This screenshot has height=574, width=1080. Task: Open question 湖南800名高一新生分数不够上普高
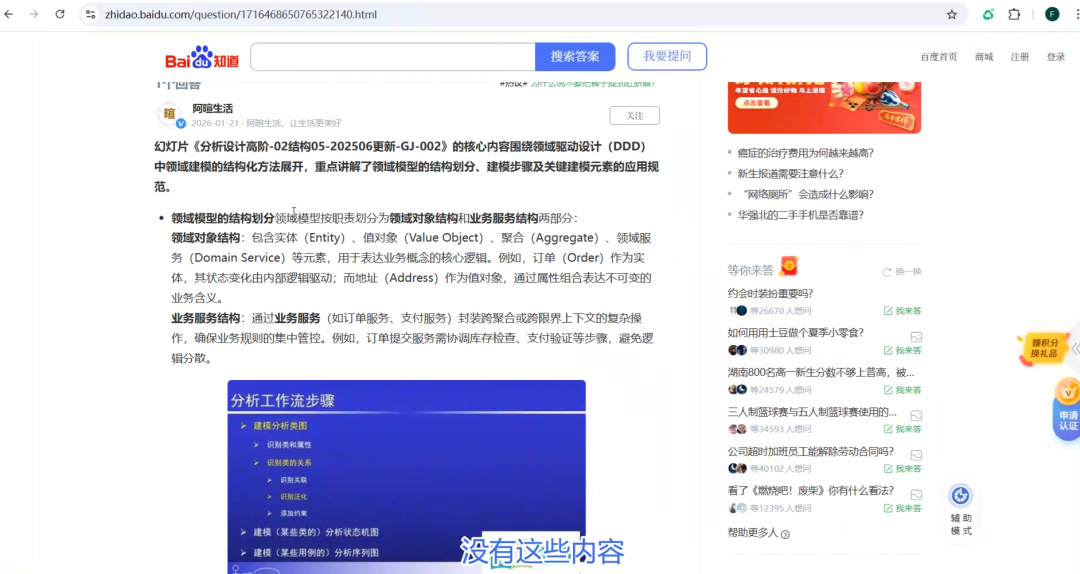tap(821, 373)
